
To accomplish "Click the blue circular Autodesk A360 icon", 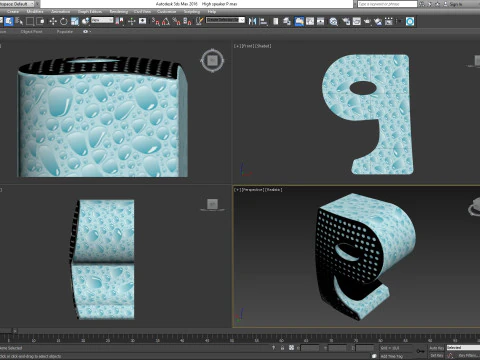I will pos(410,21).
